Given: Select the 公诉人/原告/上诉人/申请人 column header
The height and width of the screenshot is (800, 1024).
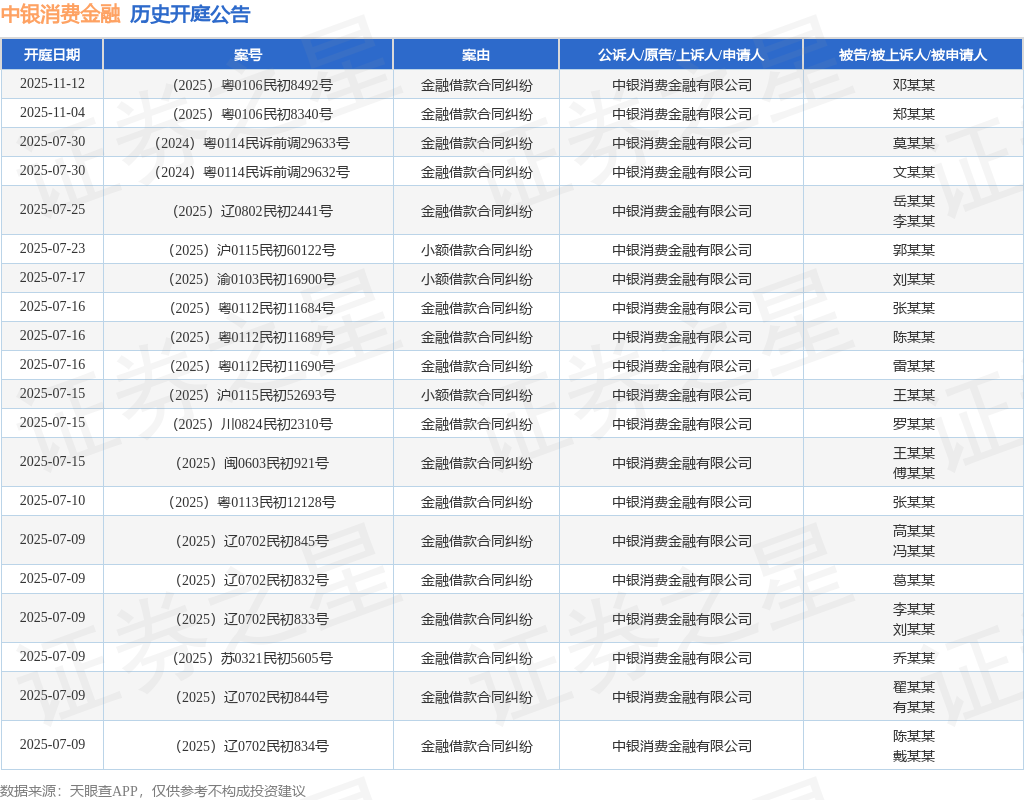Looking at the screenshot, I should coord(681,55).
